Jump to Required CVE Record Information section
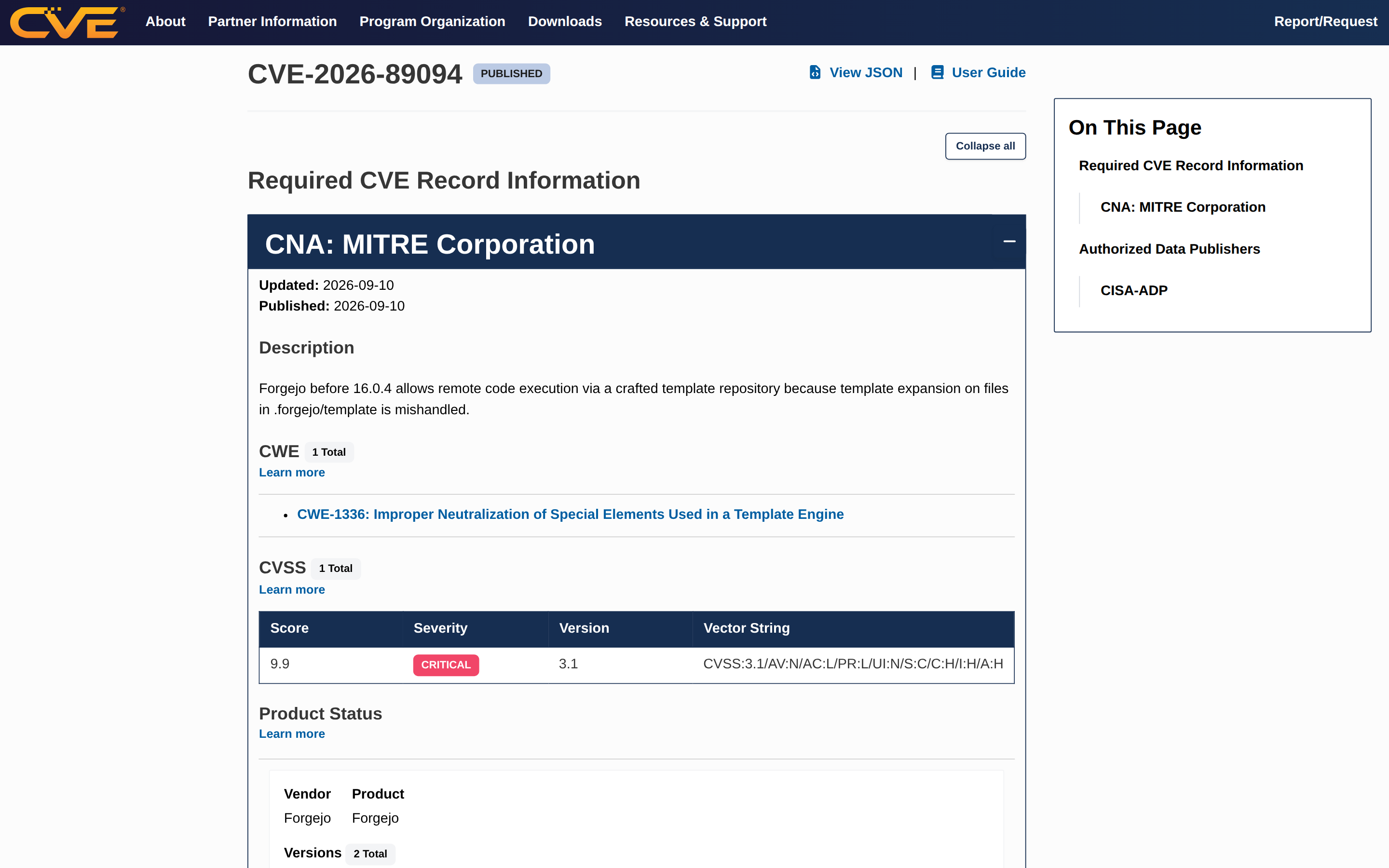This screenshot has width=1389, height=868. click(x=1191, y=166)
